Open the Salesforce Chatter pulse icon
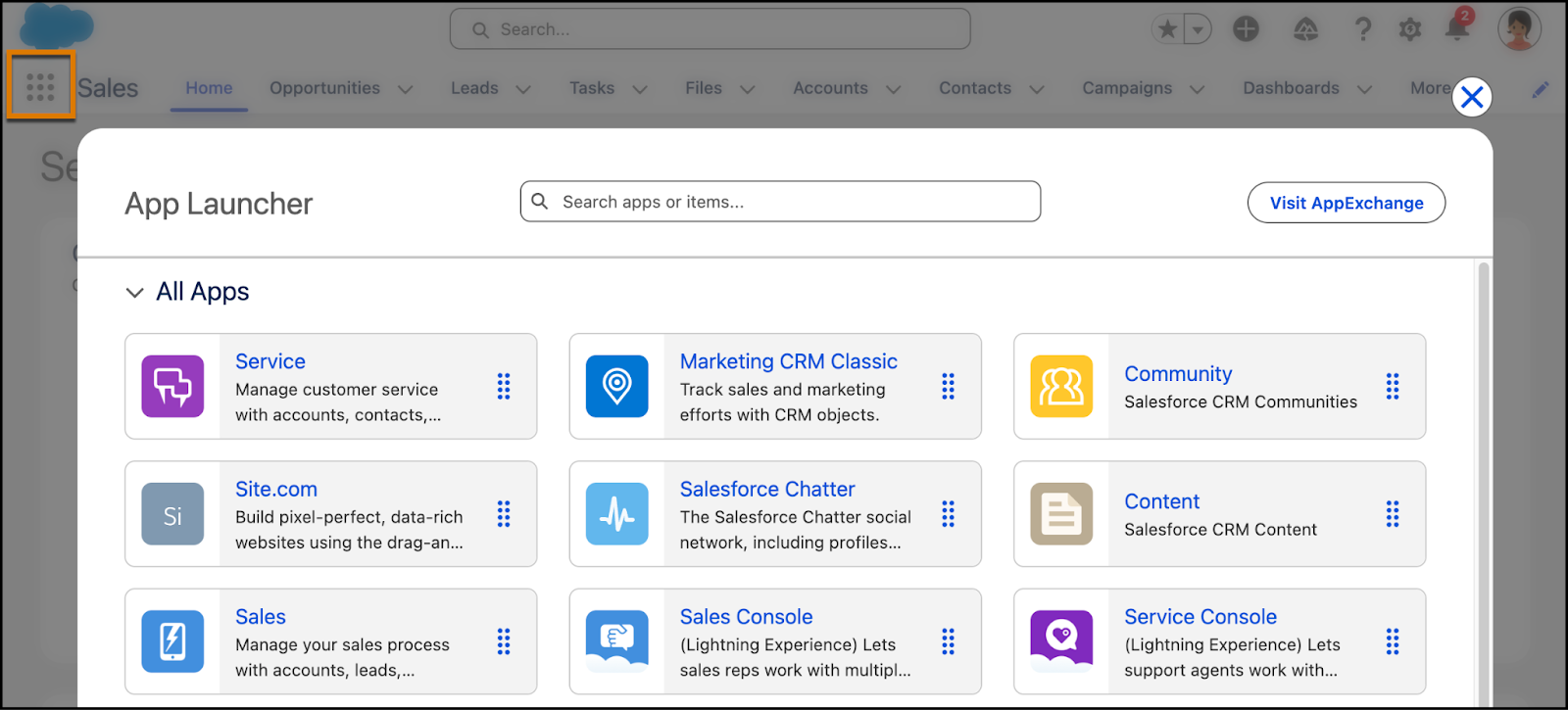 click(616, 514)
